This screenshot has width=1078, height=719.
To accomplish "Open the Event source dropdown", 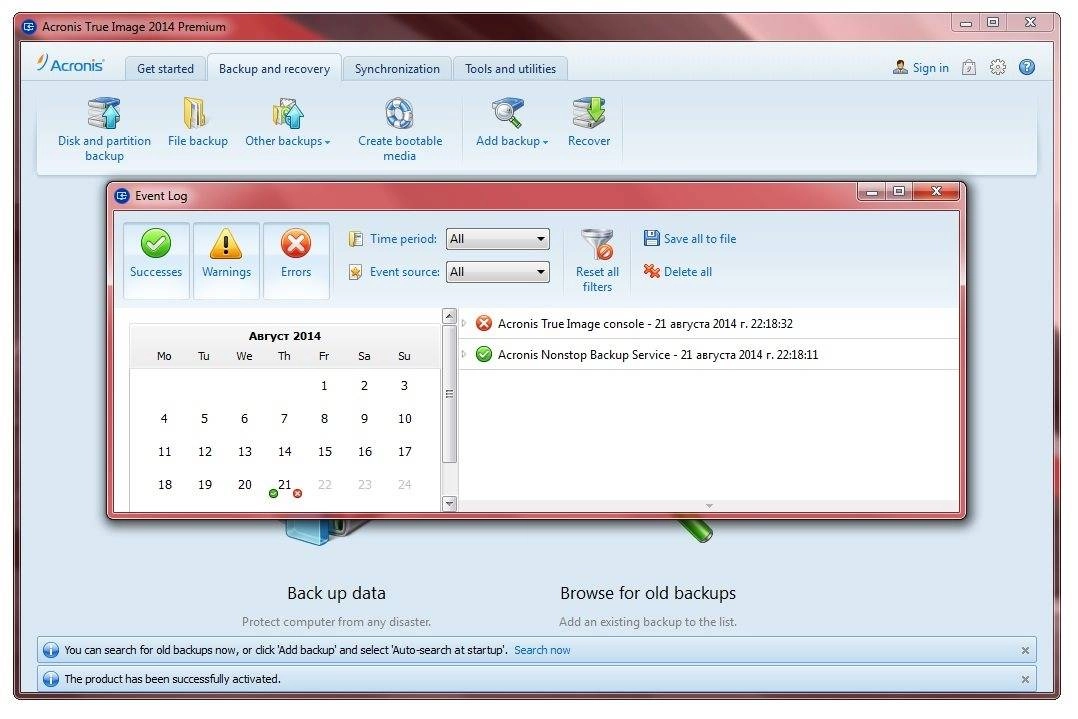I will click(x=497, y=272).
